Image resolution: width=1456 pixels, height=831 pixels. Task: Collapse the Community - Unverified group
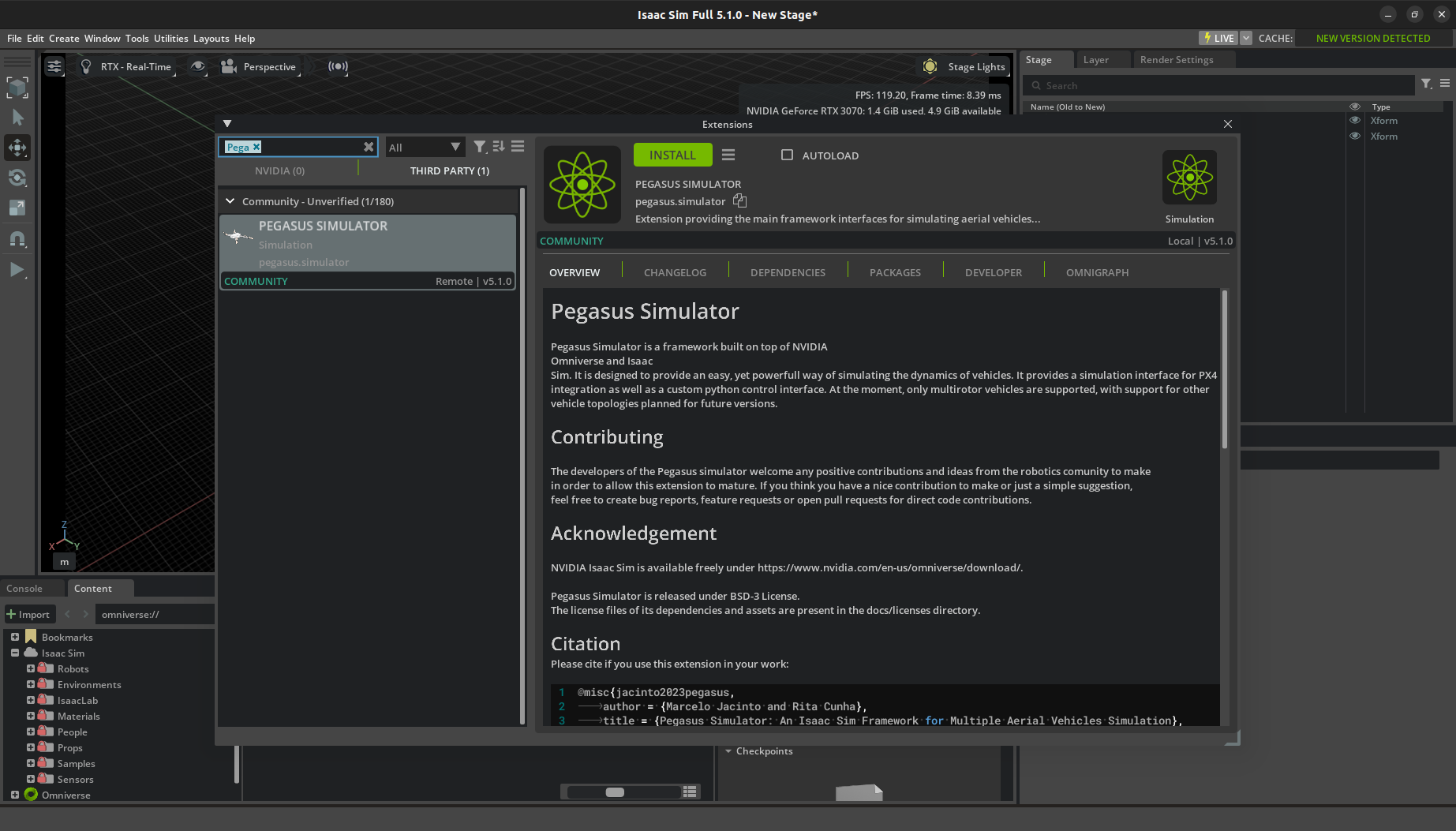pyautogui.click(x=230, y=201)
